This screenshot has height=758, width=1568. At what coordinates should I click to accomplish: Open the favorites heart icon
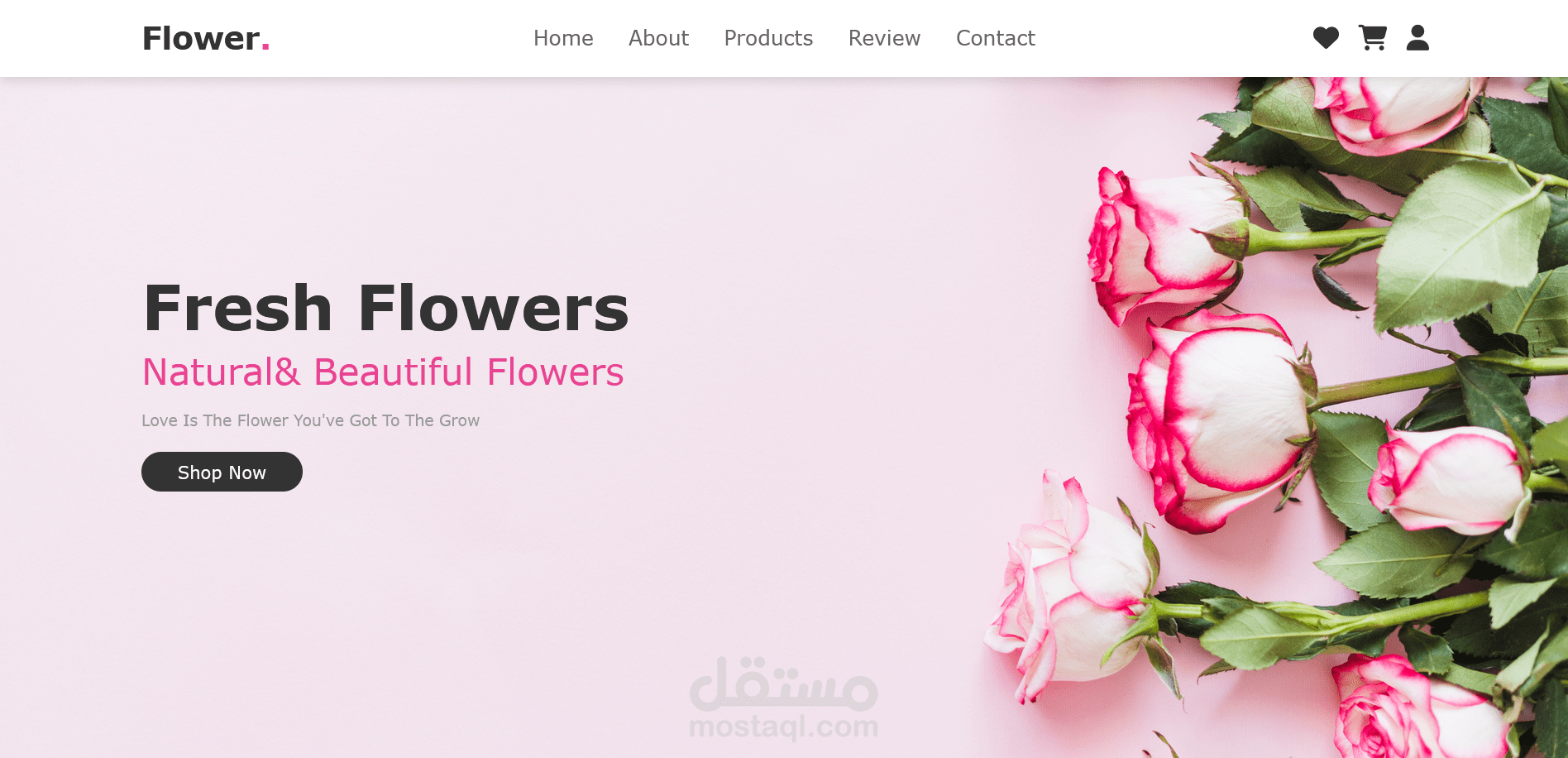point(1326,38)
